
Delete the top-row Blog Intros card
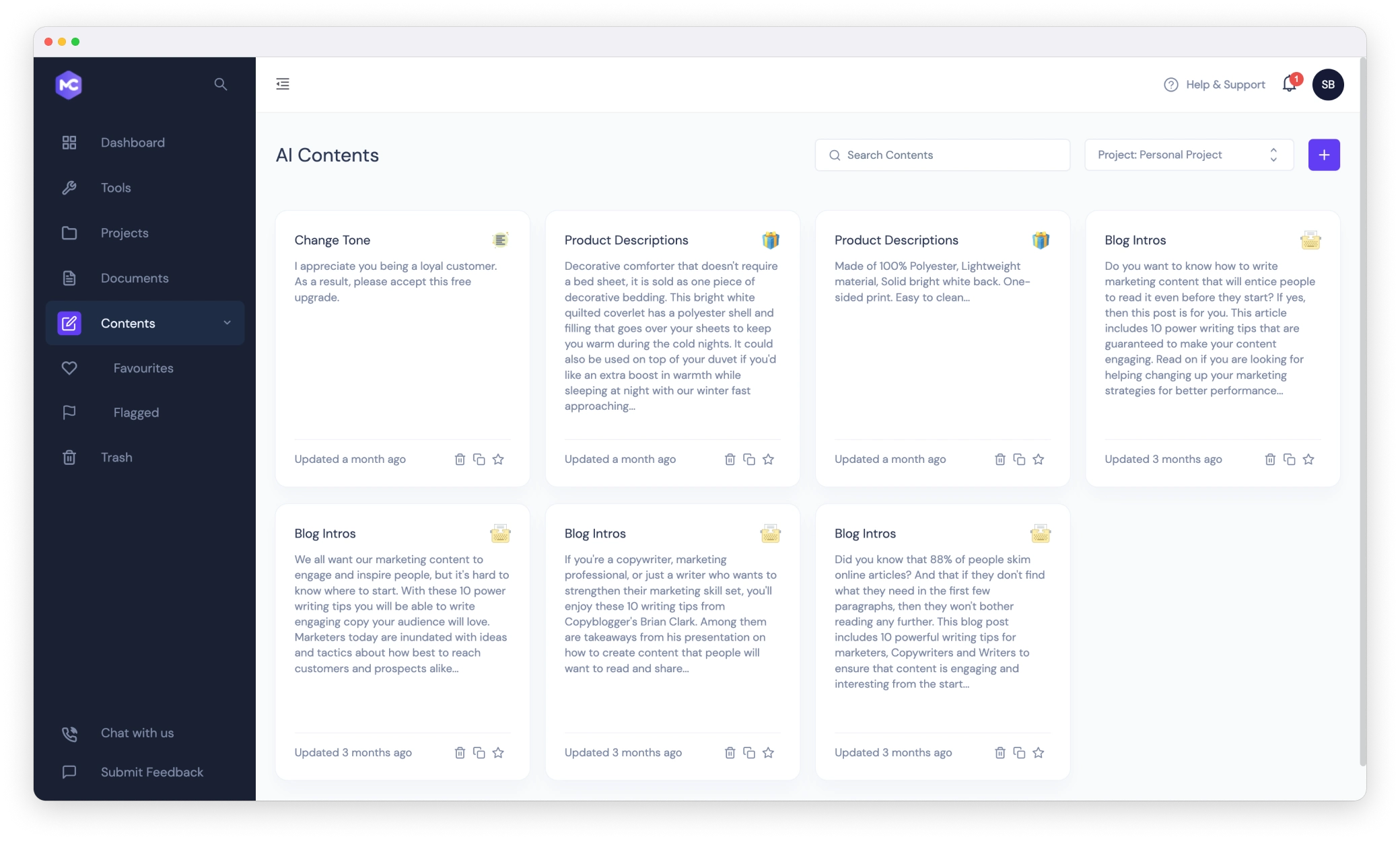(1270, 460)
